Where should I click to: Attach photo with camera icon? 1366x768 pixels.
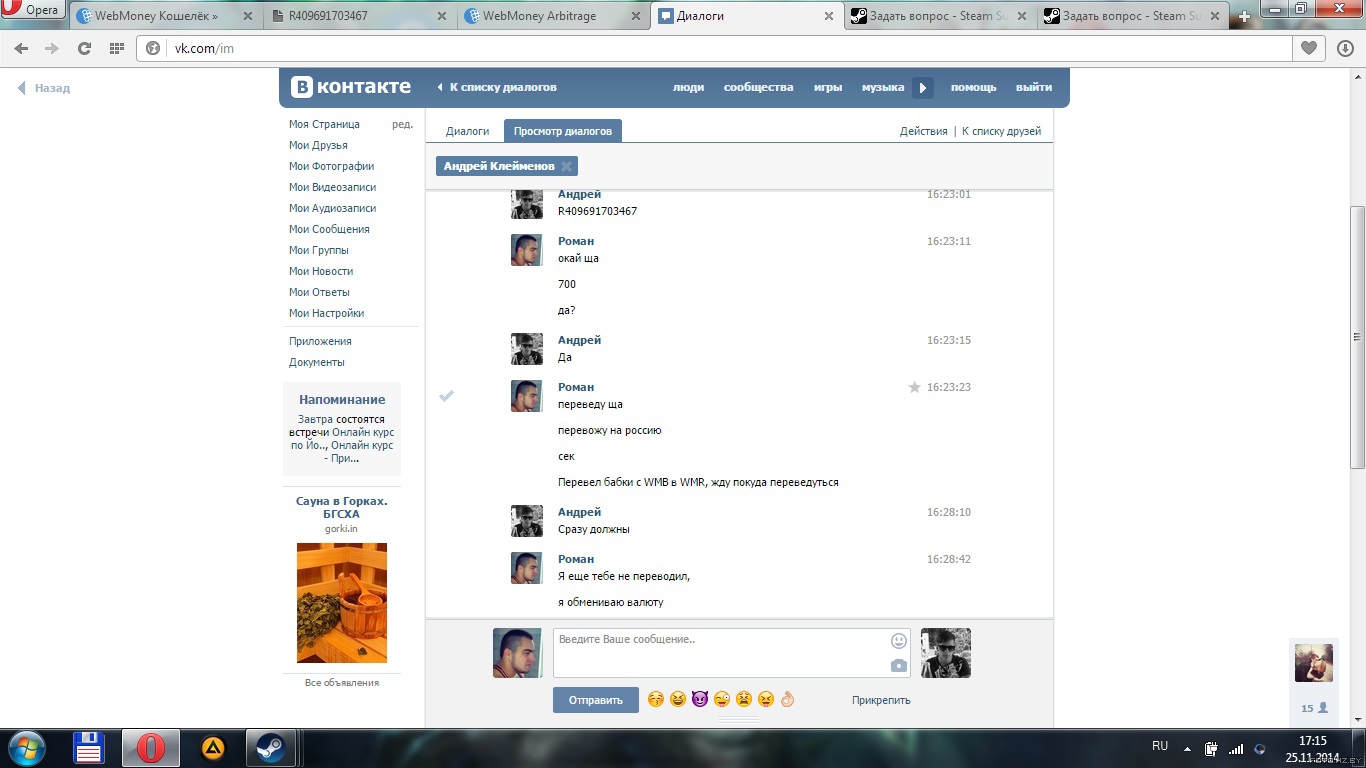coord(899,666)
